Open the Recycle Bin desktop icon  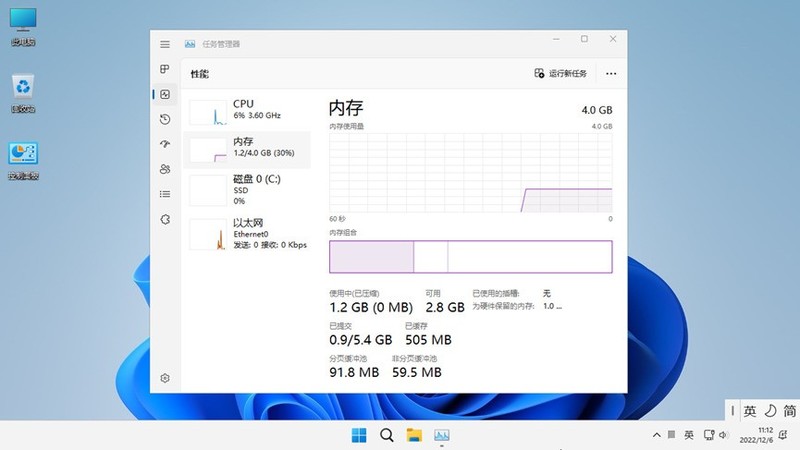point(23,94)
